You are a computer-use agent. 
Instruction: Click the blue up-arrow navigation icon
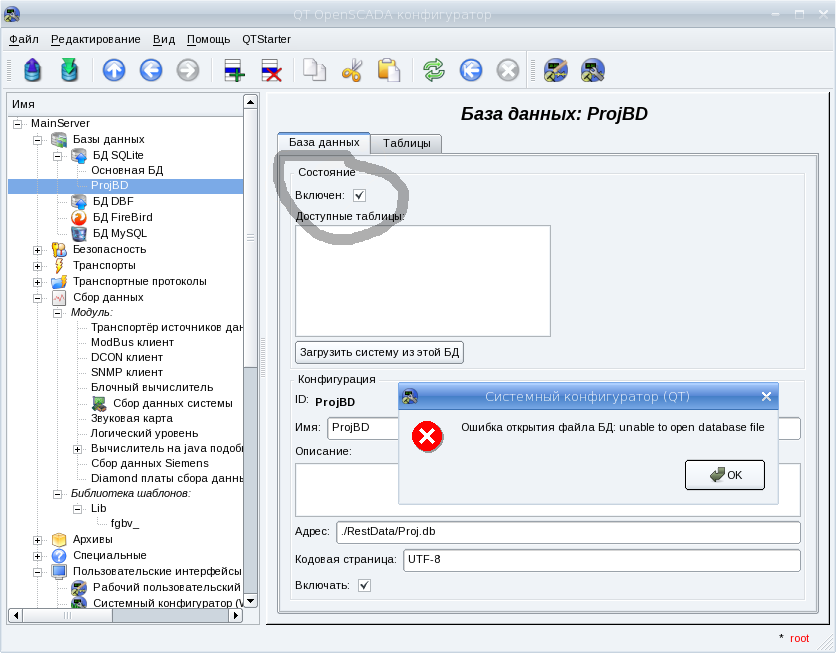tap(114, 70)
